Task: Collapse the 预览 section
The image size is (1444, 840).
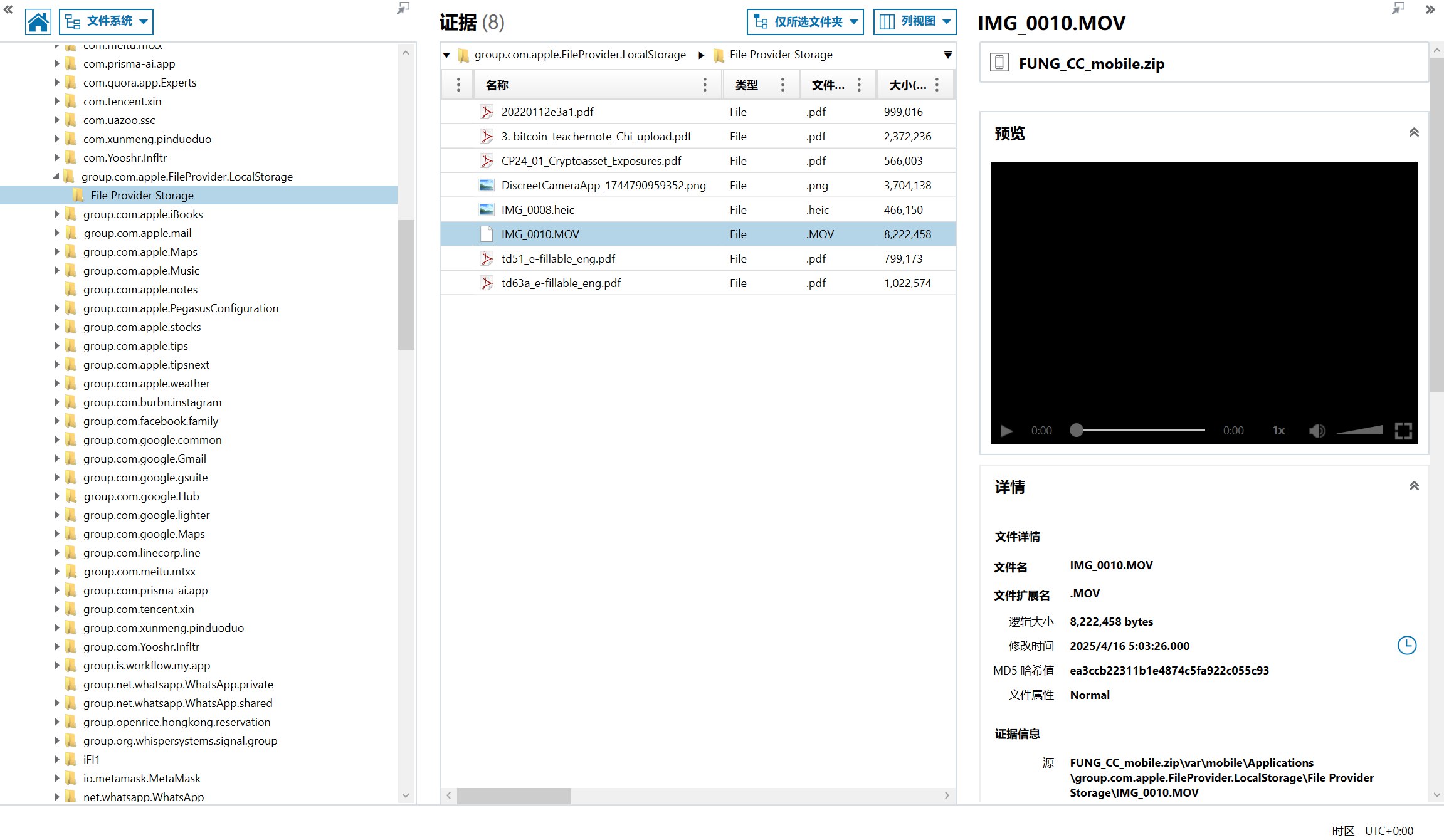Action: [x=1413, y=132]
